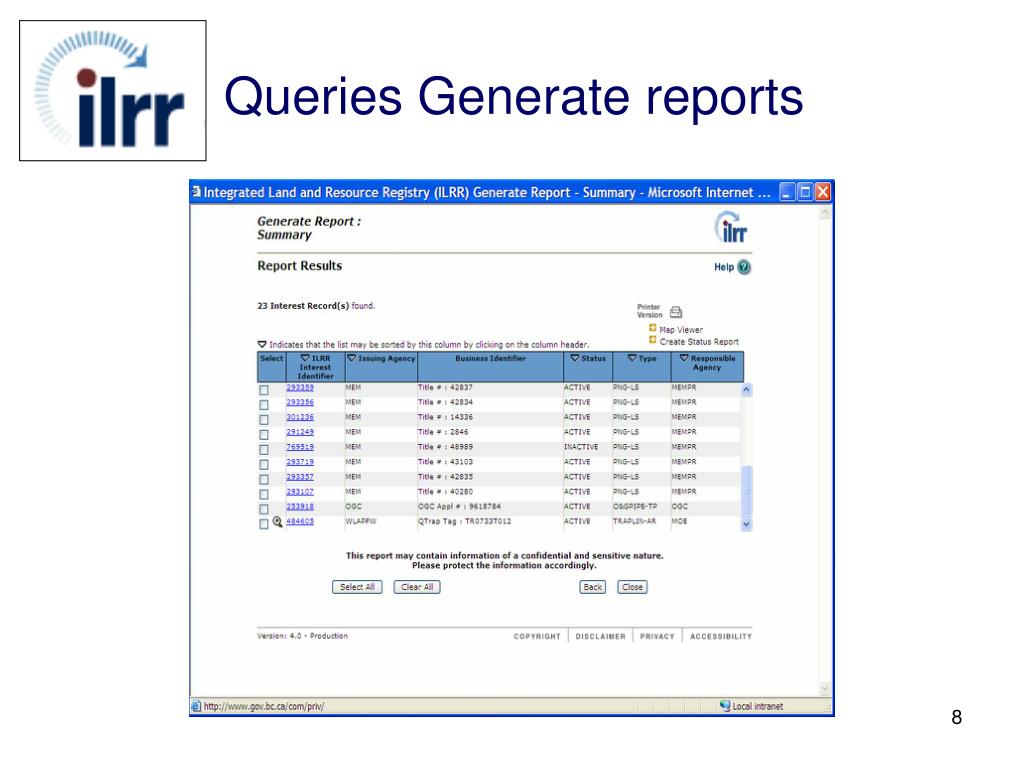
Task: Open the Create Status Report link
Action: (699, 342)
